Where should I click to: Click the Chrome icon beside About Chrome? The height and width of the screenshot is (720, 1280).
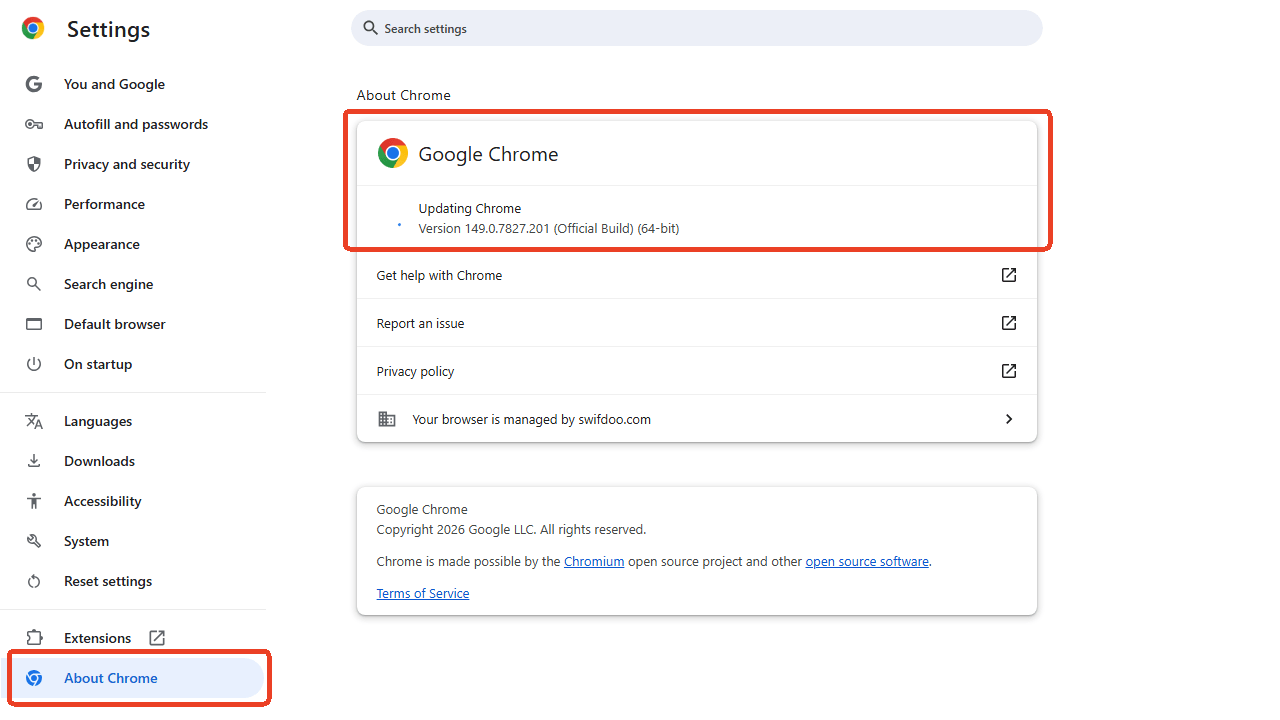[34, 678]
